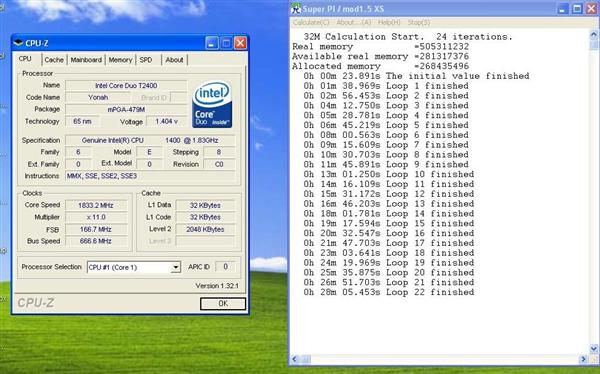The image size is (600, 374).
Task: Click the 'Loop 1 finished' line
Action: click(386, 86)
